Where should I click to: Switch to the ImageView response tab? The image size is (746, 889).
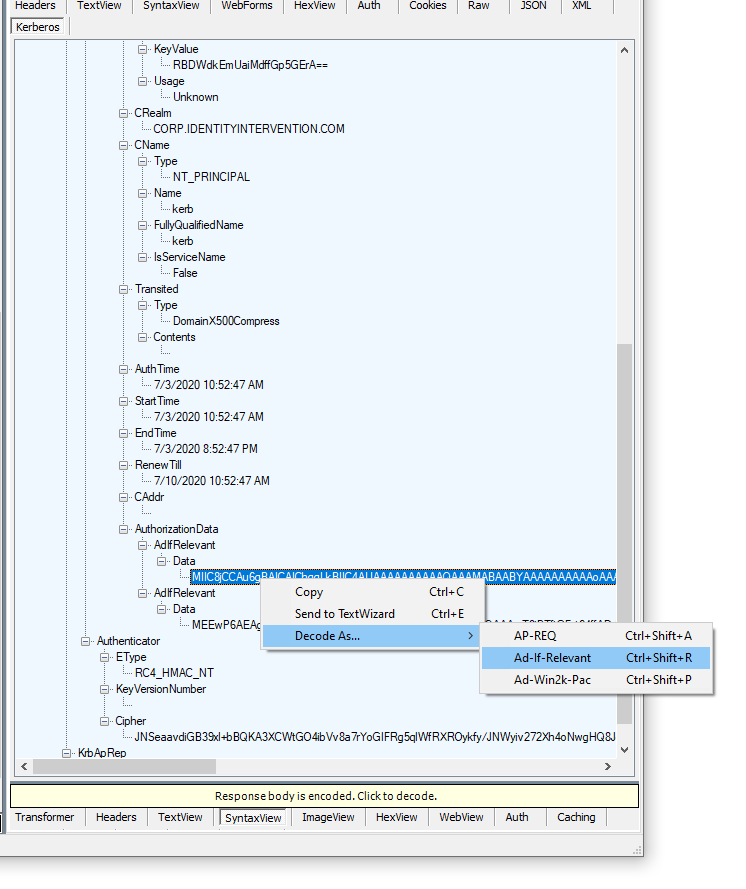click(x=328, y=817)
